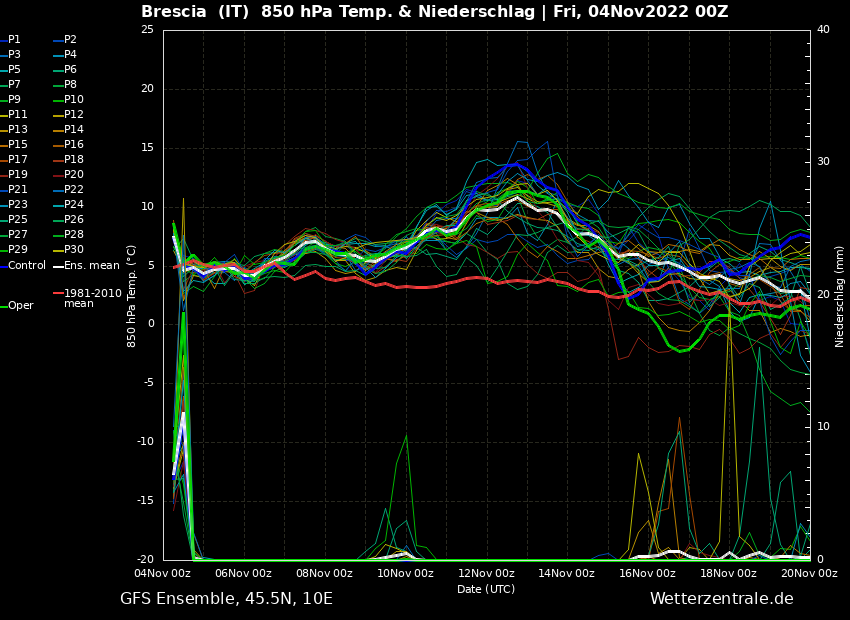Click the -15 temperature axis value
Image resolution: width=850 pixels, height=620 pixels.
(x=145, y=501)
